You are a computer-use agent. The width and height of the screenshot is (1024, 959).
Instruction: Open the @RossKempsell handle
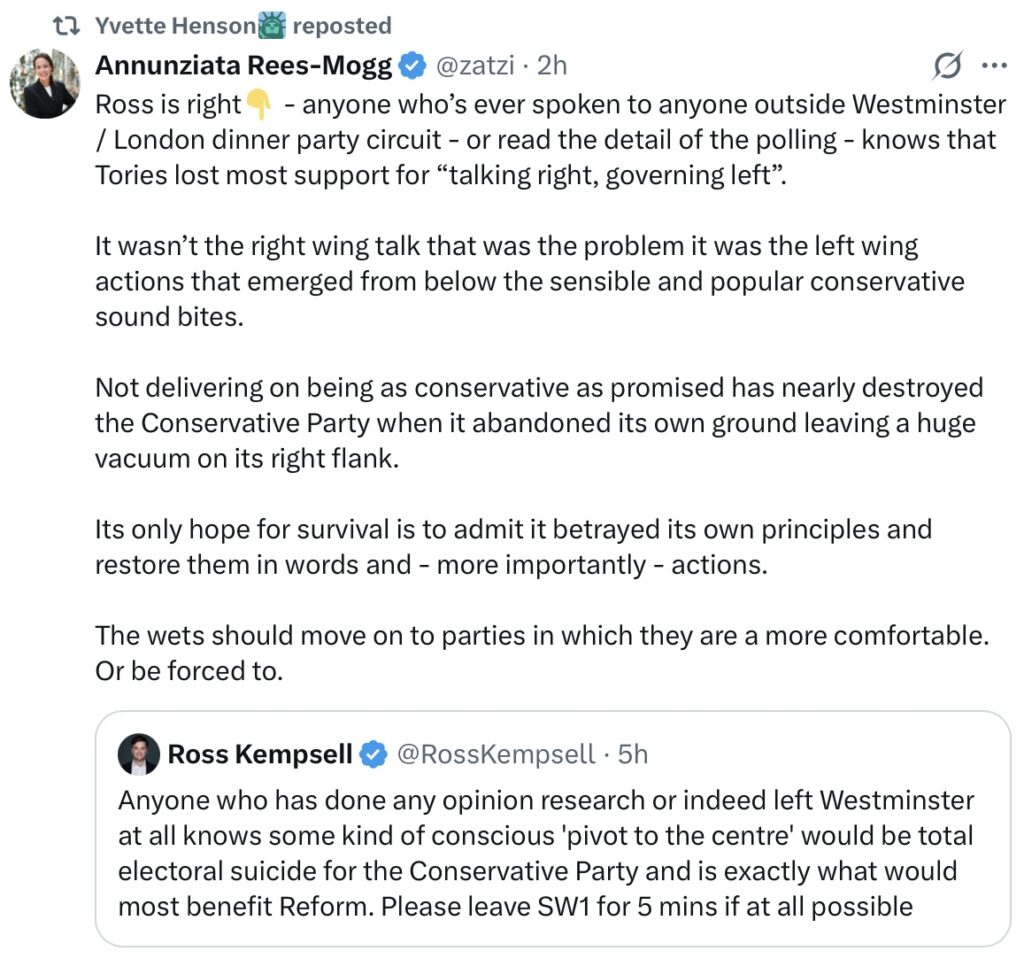pyautogui.click(x=496, y=754)
